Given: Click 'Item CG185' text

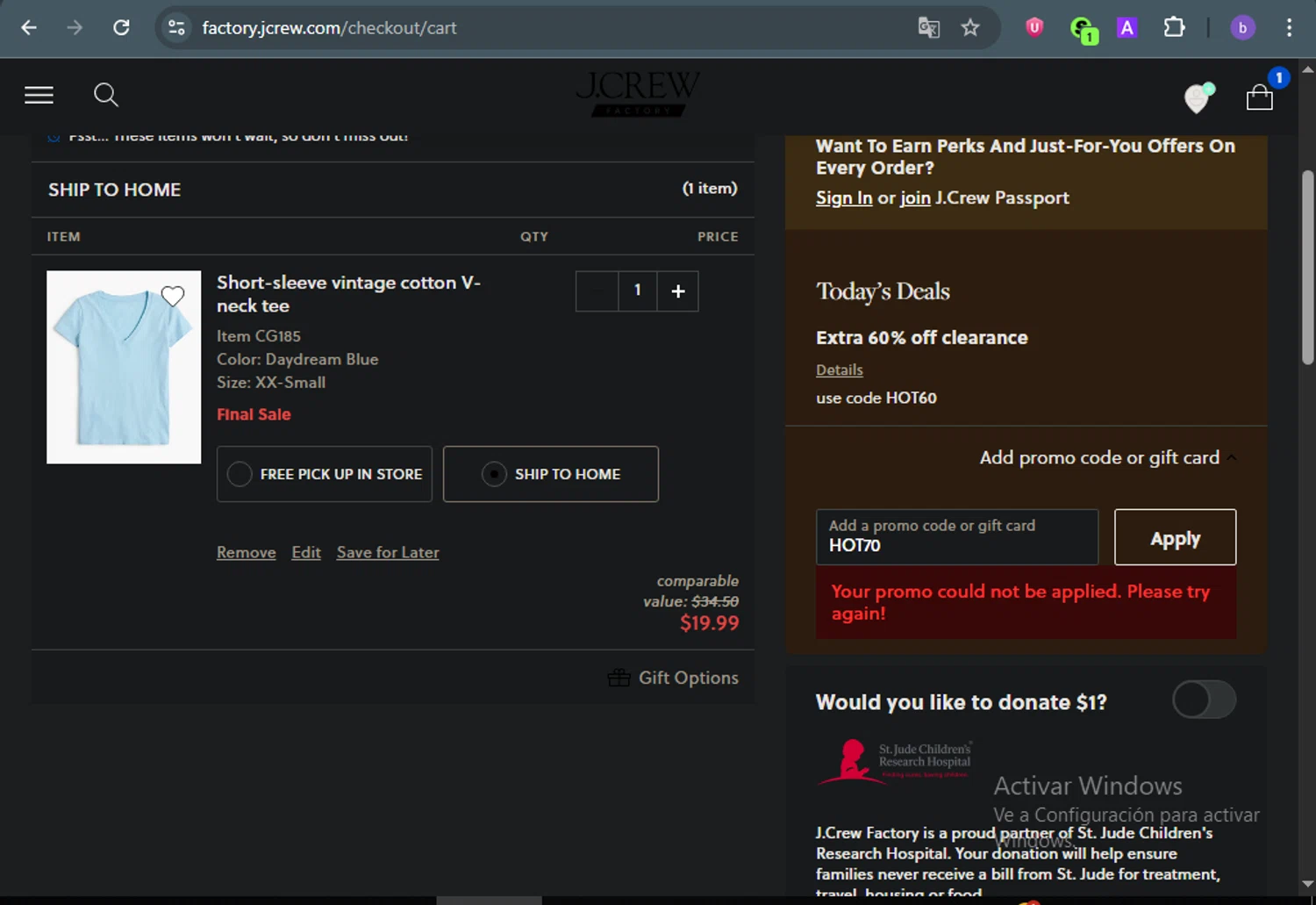Looking at the screenshot, I should pos(259,336).
